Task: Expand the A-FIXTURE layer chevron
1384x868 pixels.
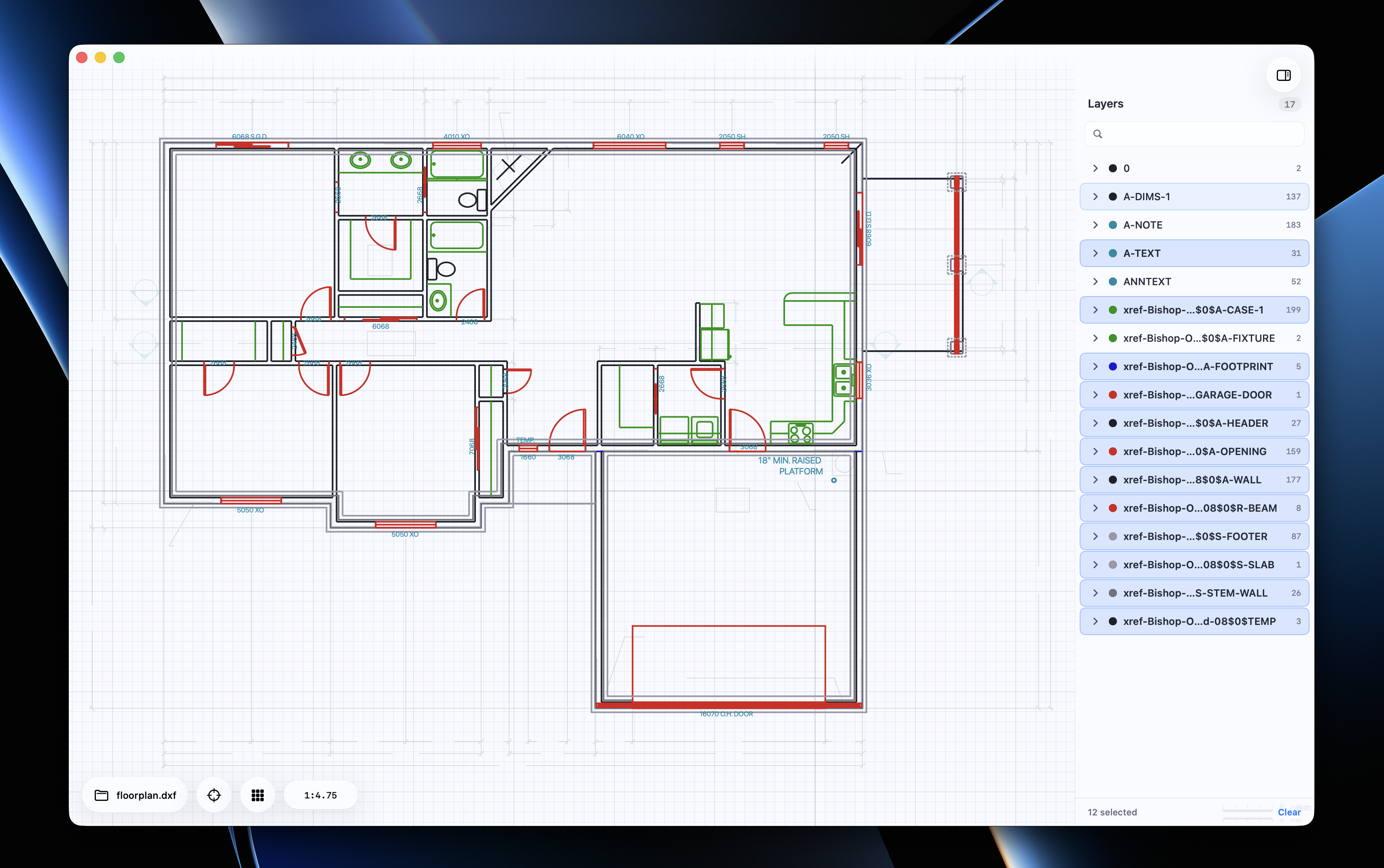Action: [1095, 338]
